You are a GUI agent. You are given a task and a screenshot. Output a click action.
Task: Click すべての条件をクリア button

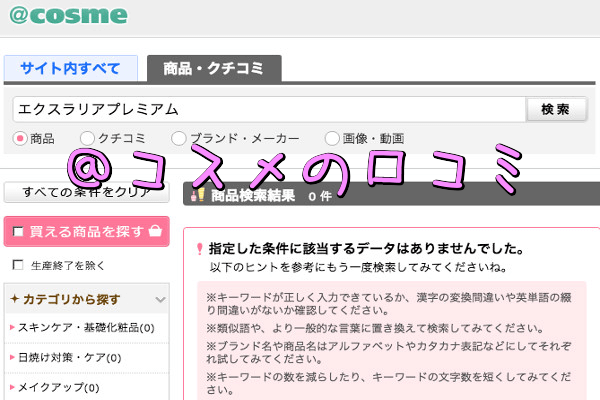coord(86,192)
